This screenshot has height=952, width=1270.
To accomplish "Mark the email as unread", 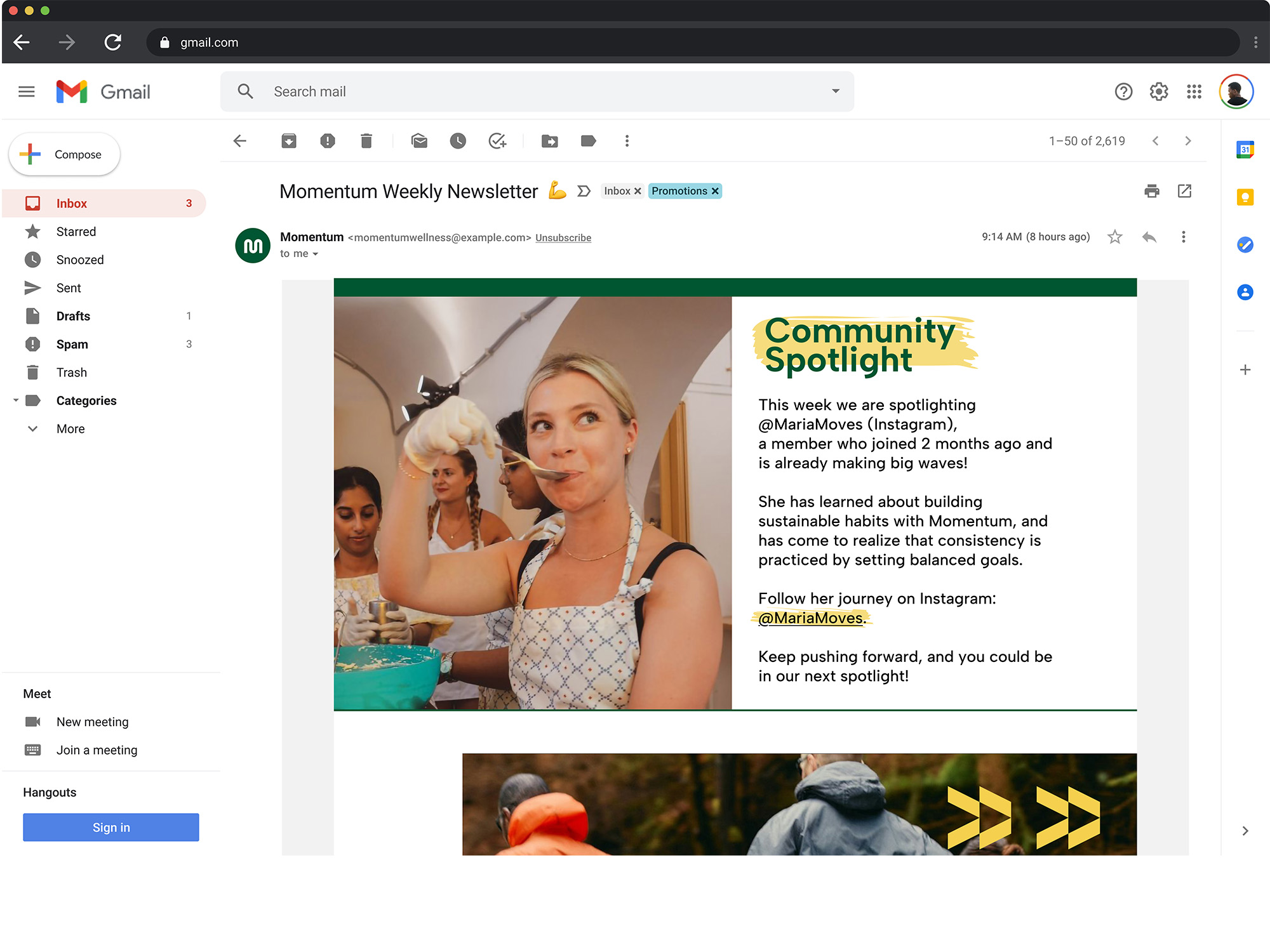I will click(419, 141).
